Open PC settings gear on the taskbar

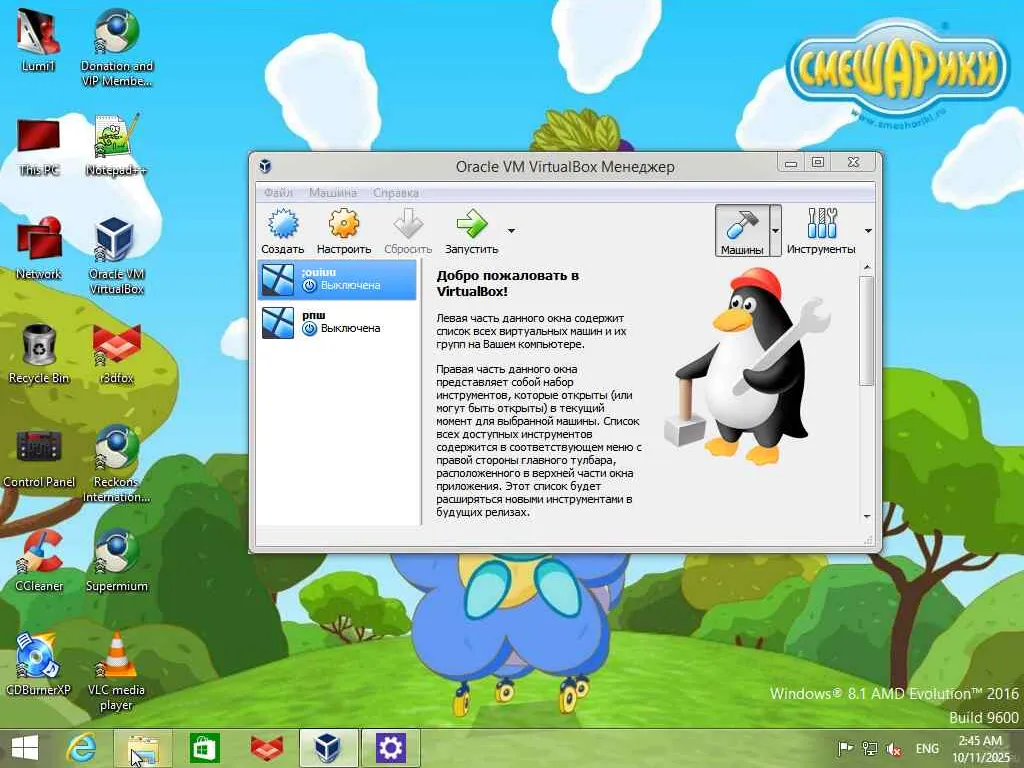(391, 748)
